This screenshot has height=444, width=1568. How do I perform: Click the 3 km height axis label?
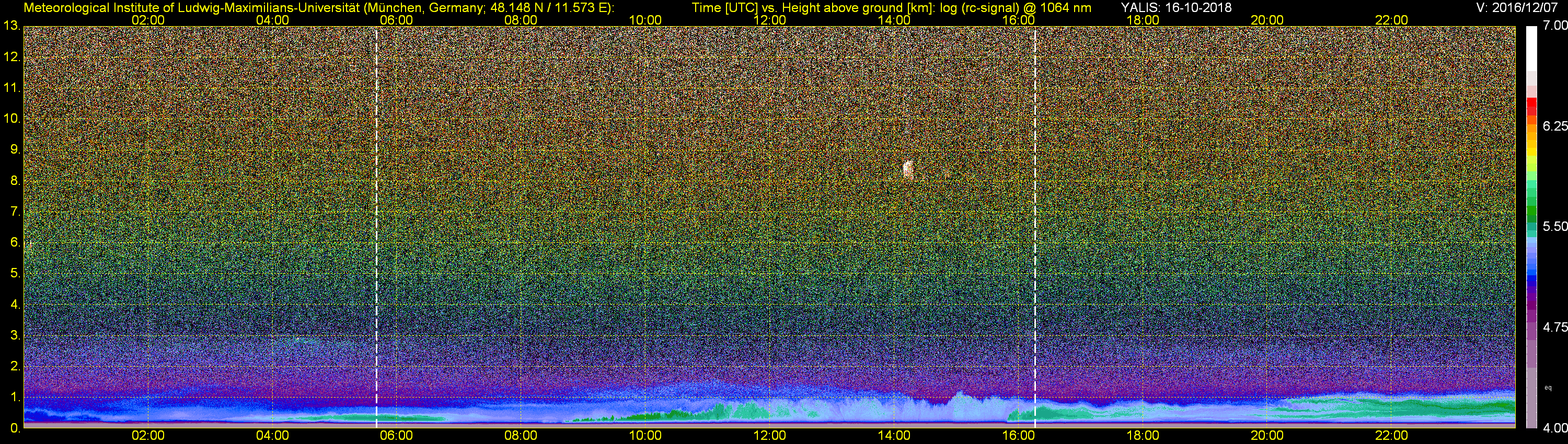(x=15, y=336)
